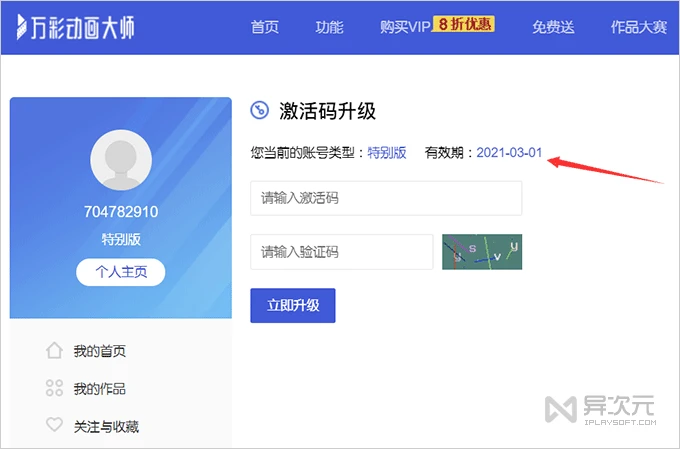Open the 首页 navigation item
Viewport: 680px width, 449px height.
(x=265, y=27)
